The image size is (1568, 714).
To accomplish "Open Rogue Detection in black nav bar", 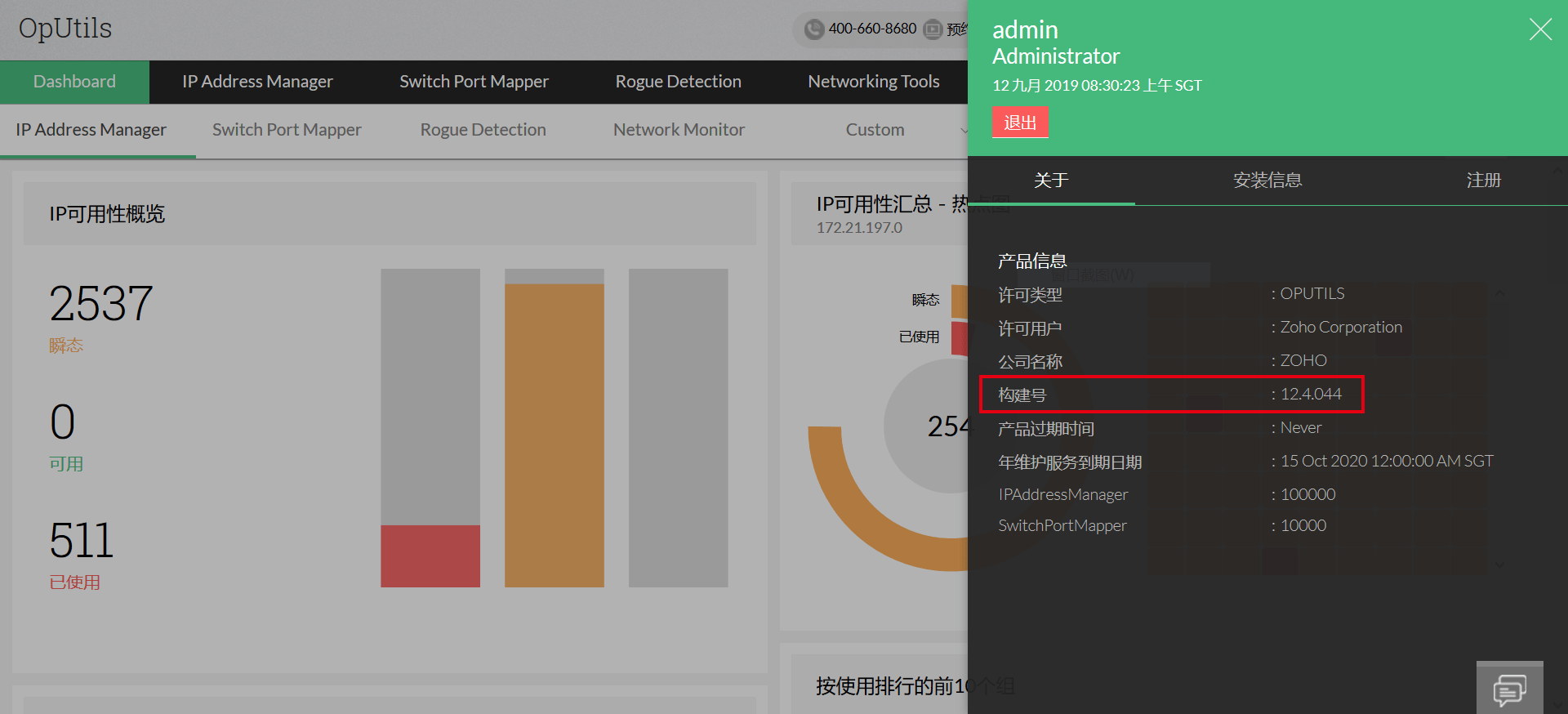I will click(678, 82).
